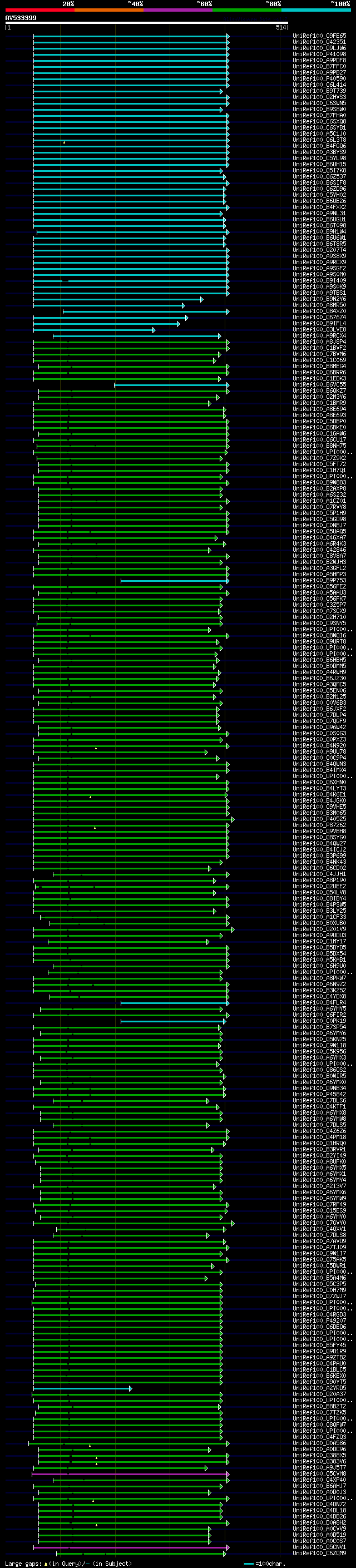Select label UniRef100_Q7RF49
This screenshot has width=356, height=1568.
319,1204
